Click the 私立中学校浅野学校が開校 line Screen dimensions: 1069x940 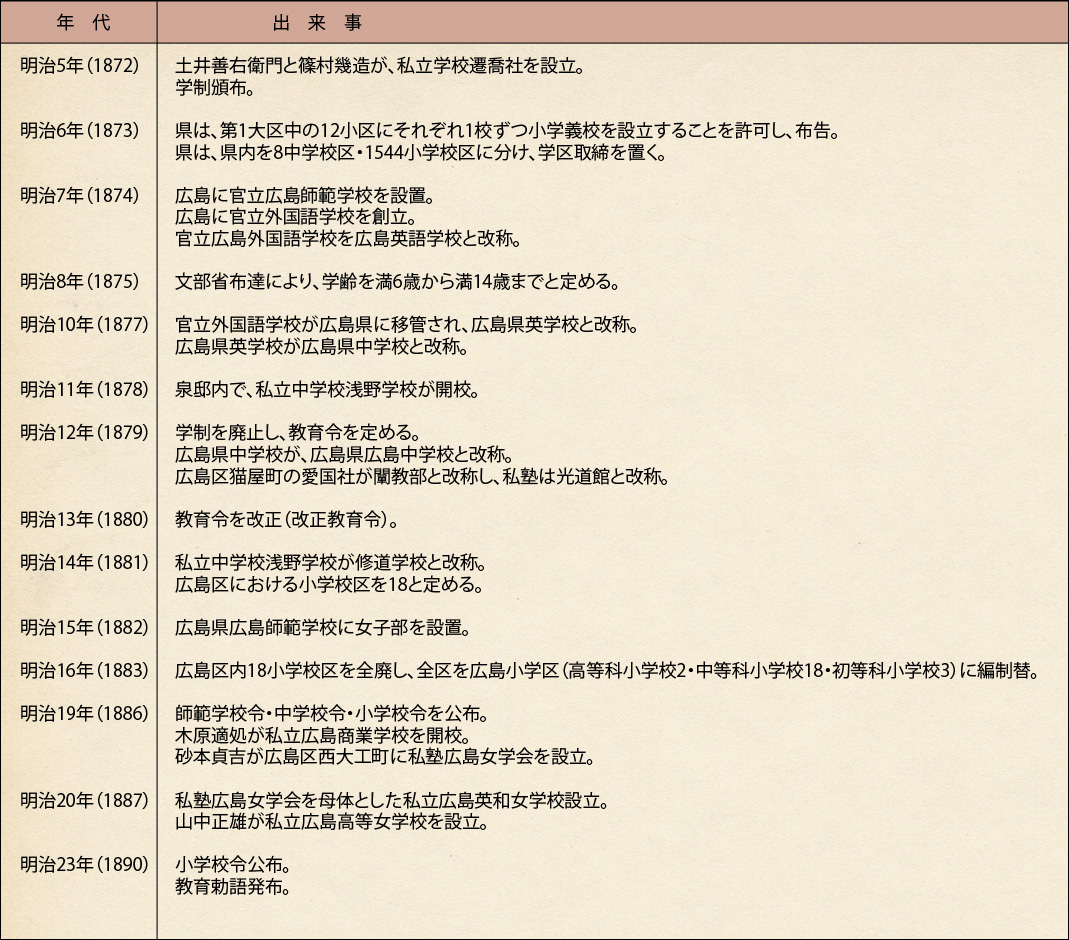(x=327, y=390)
